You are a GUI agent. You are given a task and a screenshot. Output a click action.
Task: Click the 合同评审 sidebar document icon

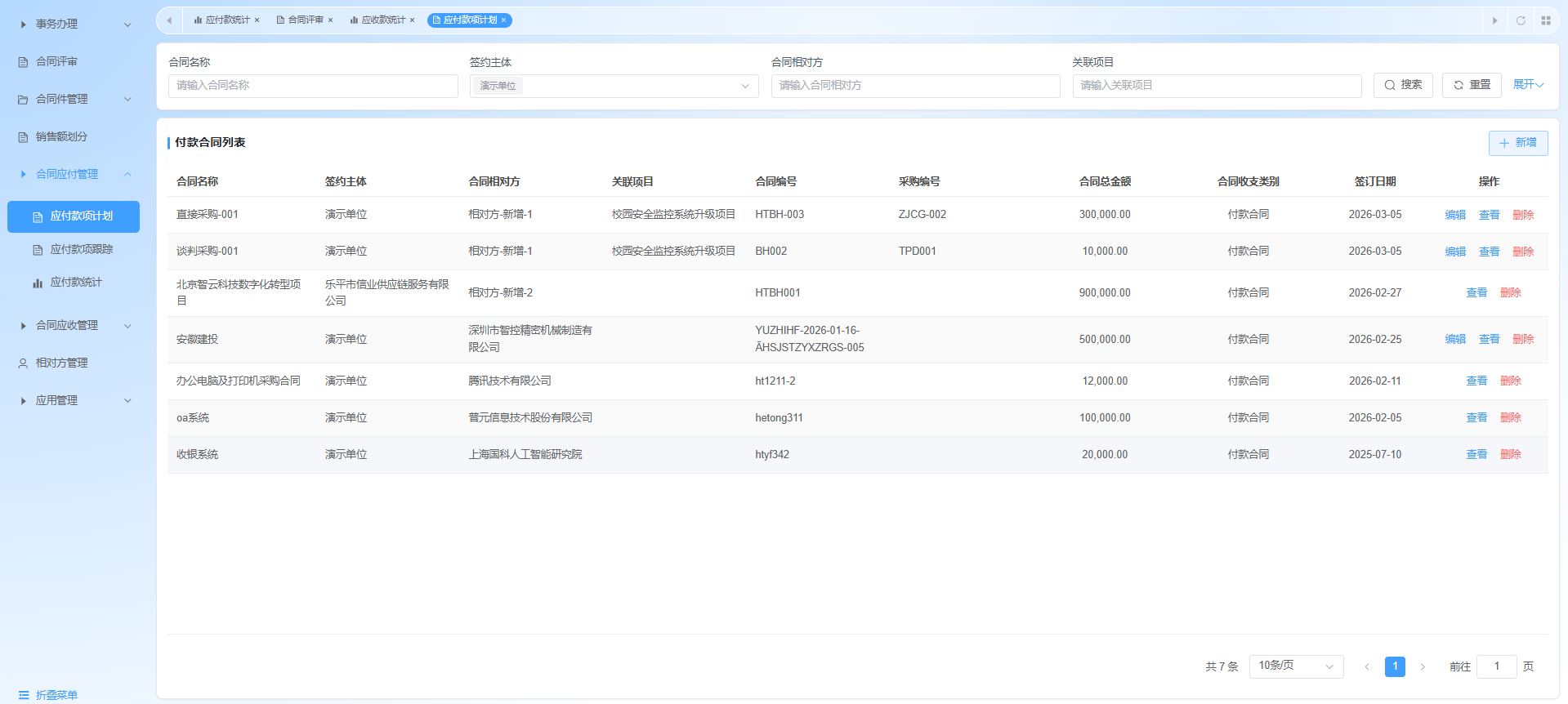(x=23, y=62)
